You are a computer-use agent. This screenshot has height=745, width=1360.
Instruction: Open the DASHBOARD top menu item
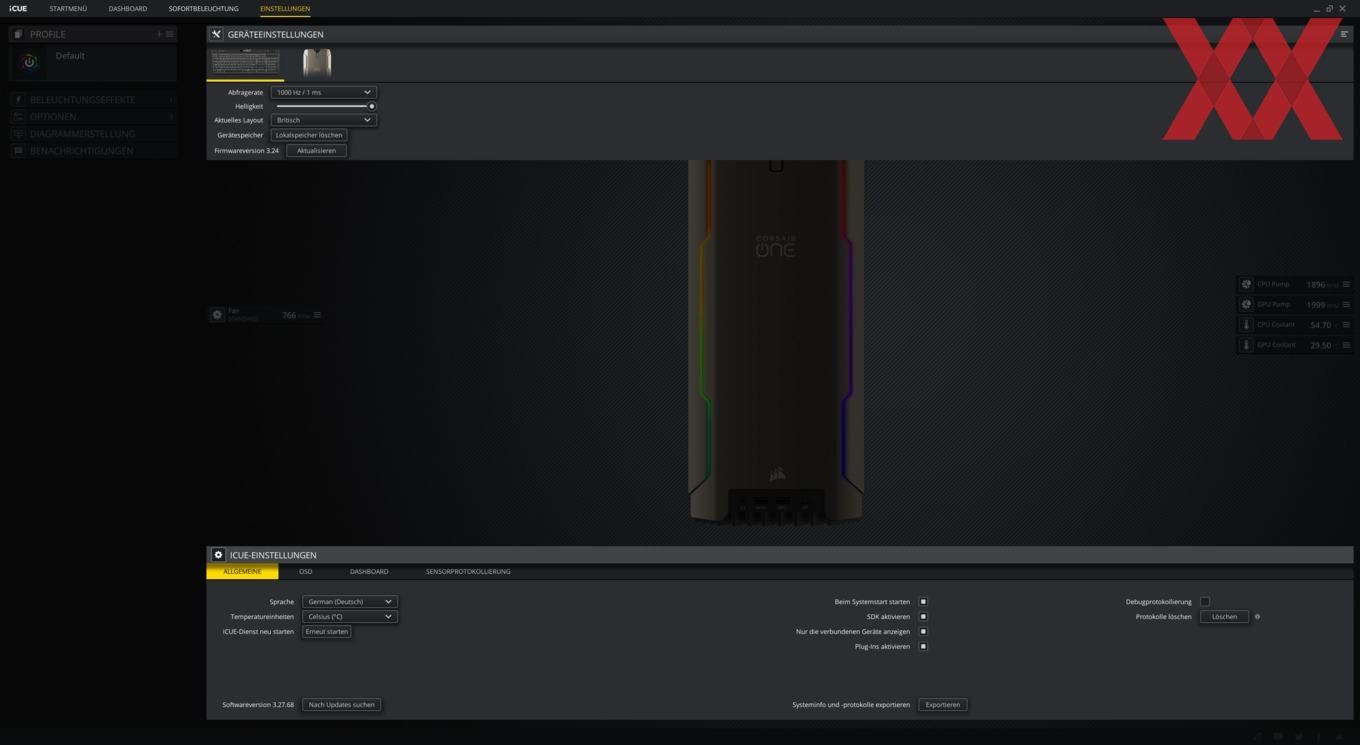click(128, 8)
